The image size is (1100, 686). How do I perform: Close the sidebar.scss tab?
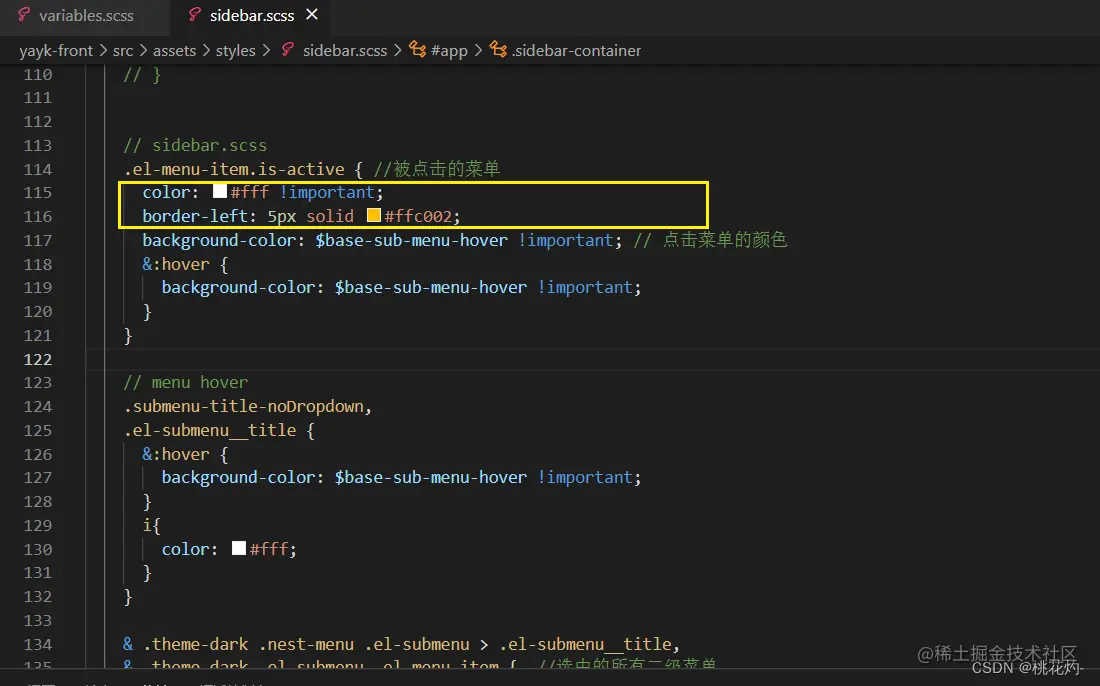pos(312,15)
